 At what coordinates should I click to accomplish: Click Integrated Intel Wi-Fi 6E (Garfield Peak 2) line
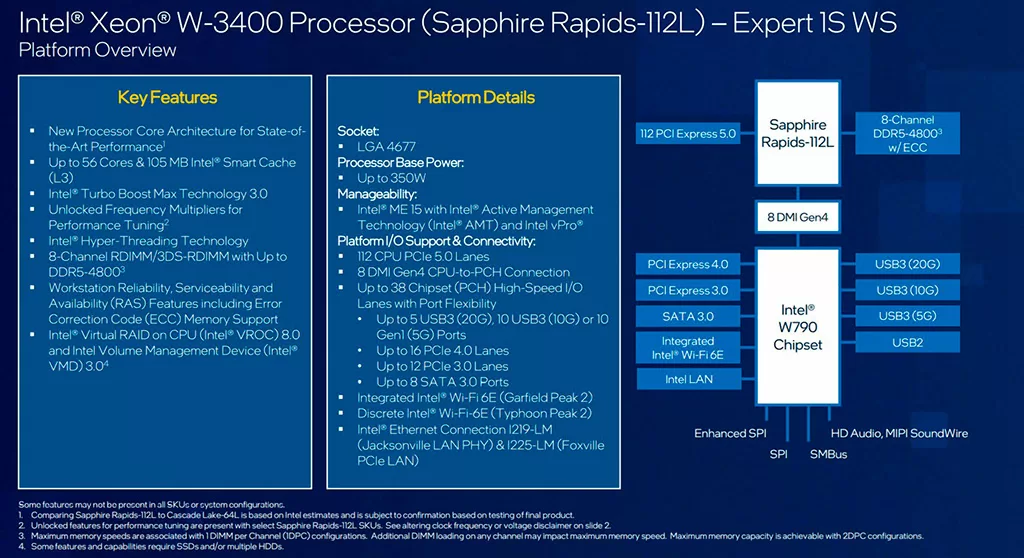tap(475, 397)
